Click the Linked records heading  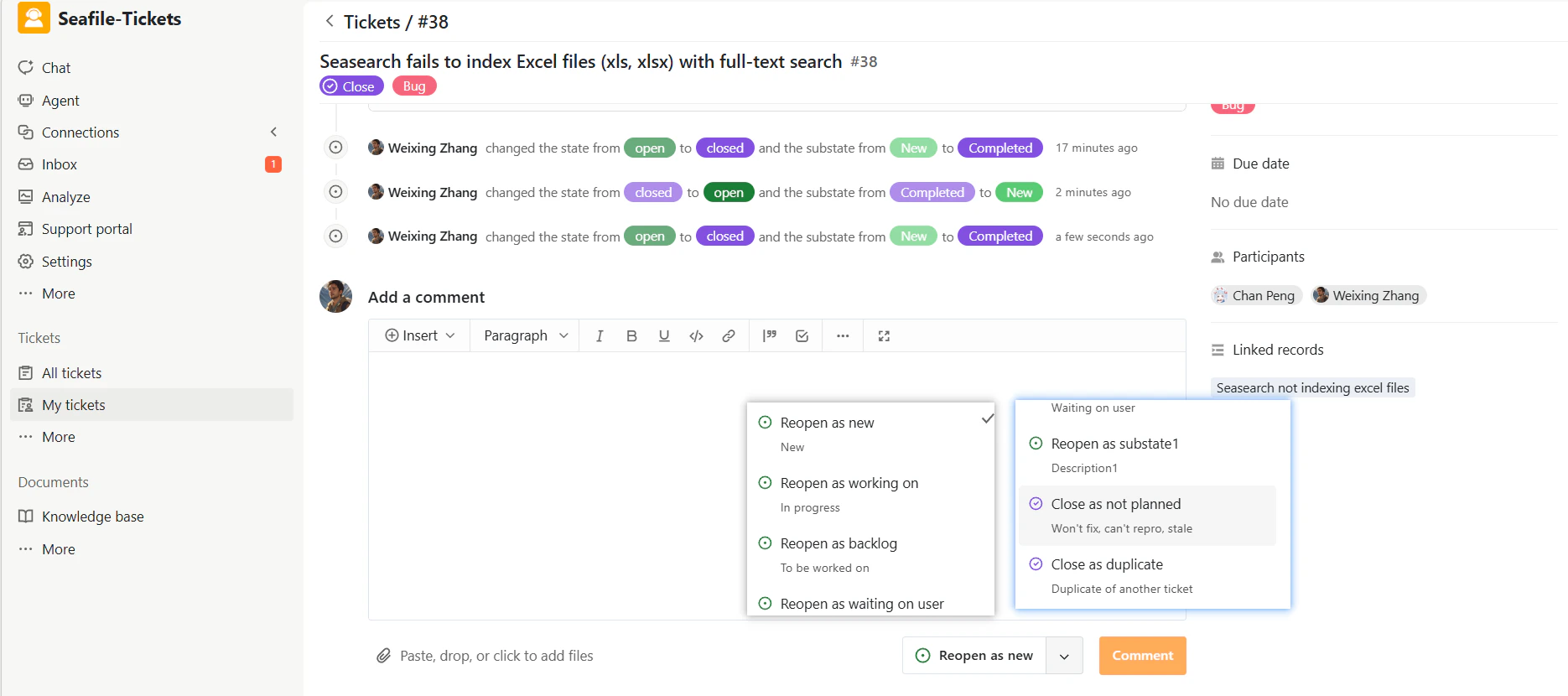[x=1278, y=350]
